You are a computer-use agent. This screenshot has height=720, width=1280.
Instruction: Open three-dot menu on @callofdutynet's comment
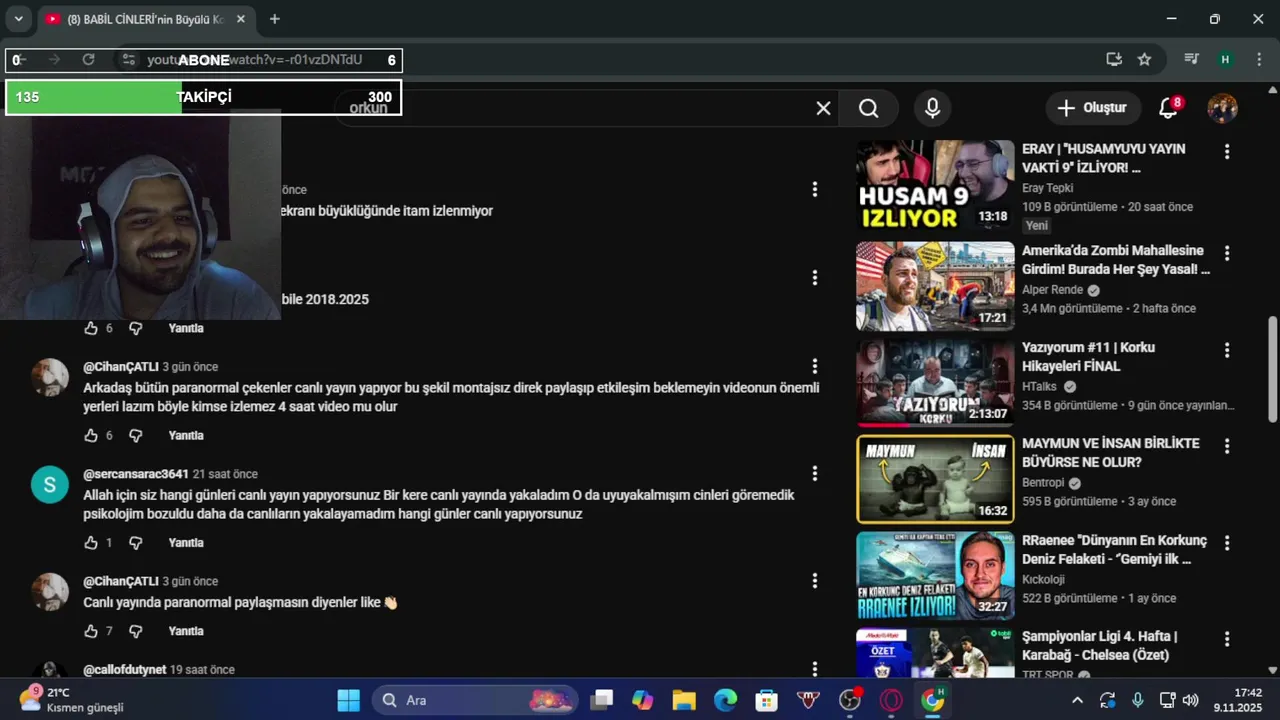(x=815, y=668)
